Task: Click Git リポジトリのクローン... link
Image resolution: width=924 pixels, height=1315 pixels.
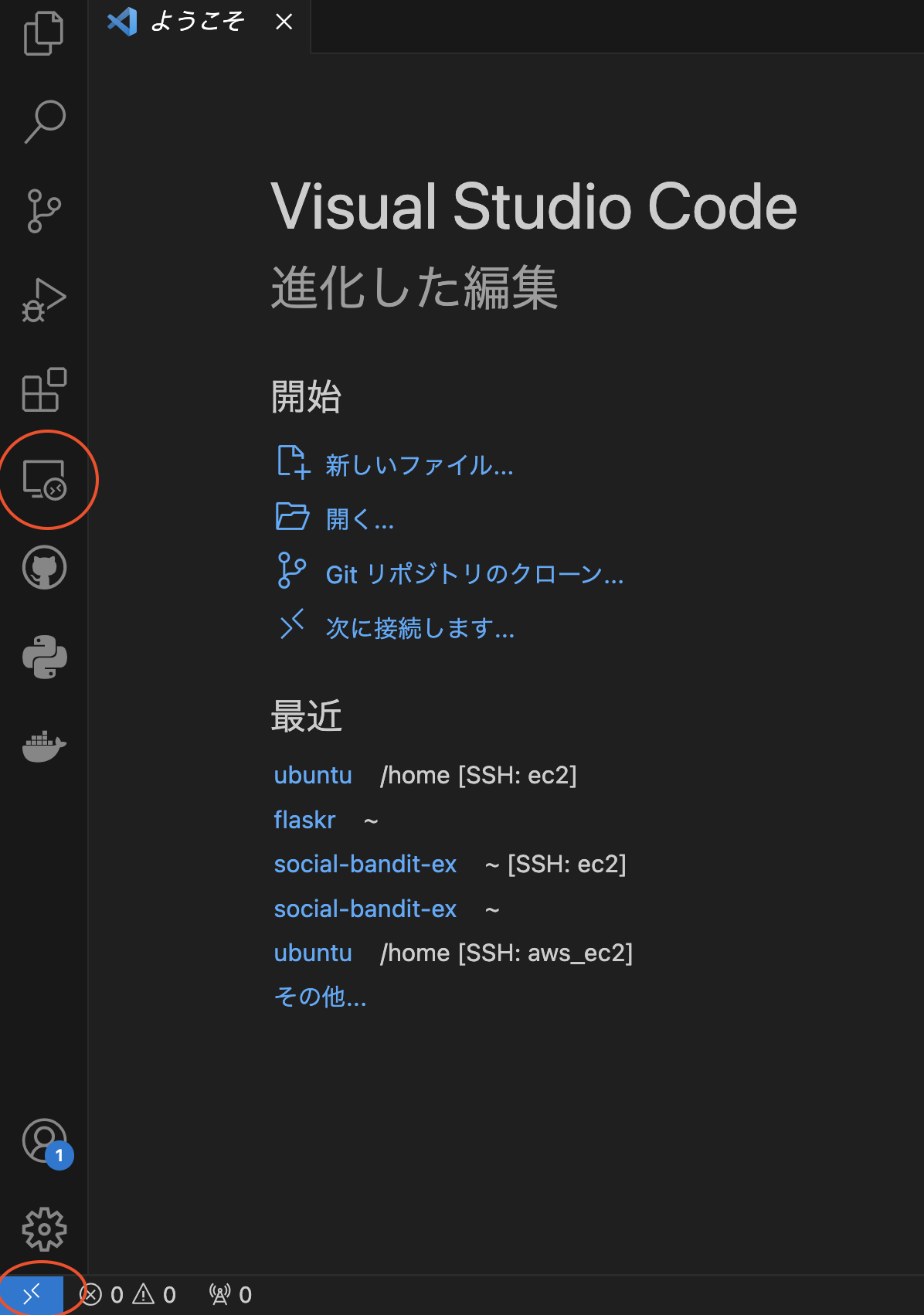Action: click(x=474, y=574)
